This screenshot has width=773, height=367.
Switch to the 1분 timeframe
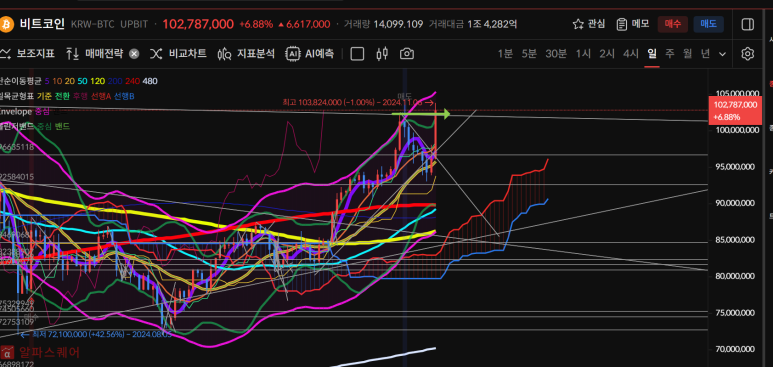[505, 54]
